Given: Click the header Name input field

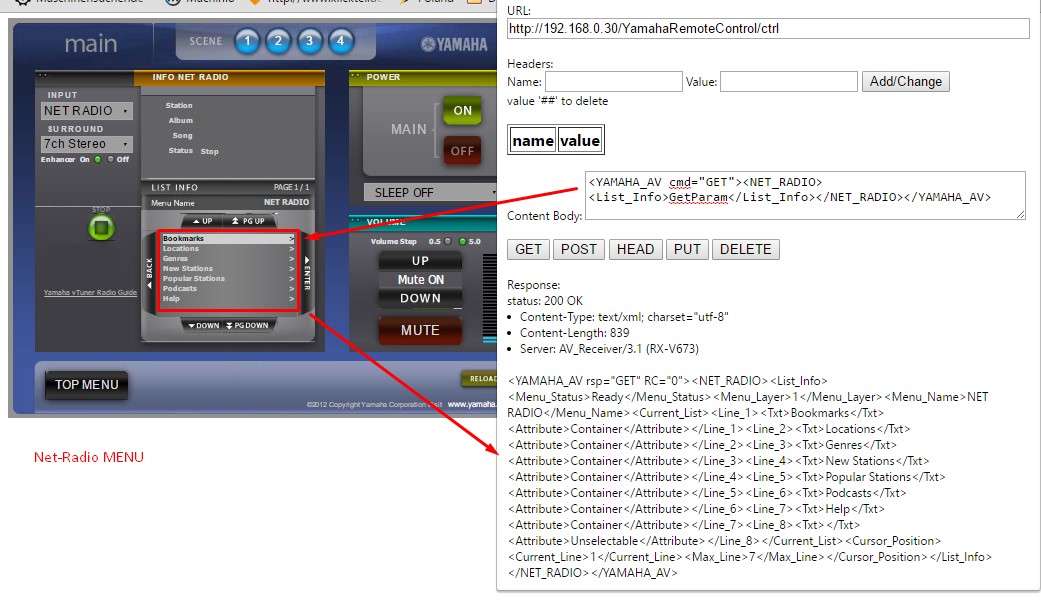Looking at the screenshot, I should click(x=613, y=82).
